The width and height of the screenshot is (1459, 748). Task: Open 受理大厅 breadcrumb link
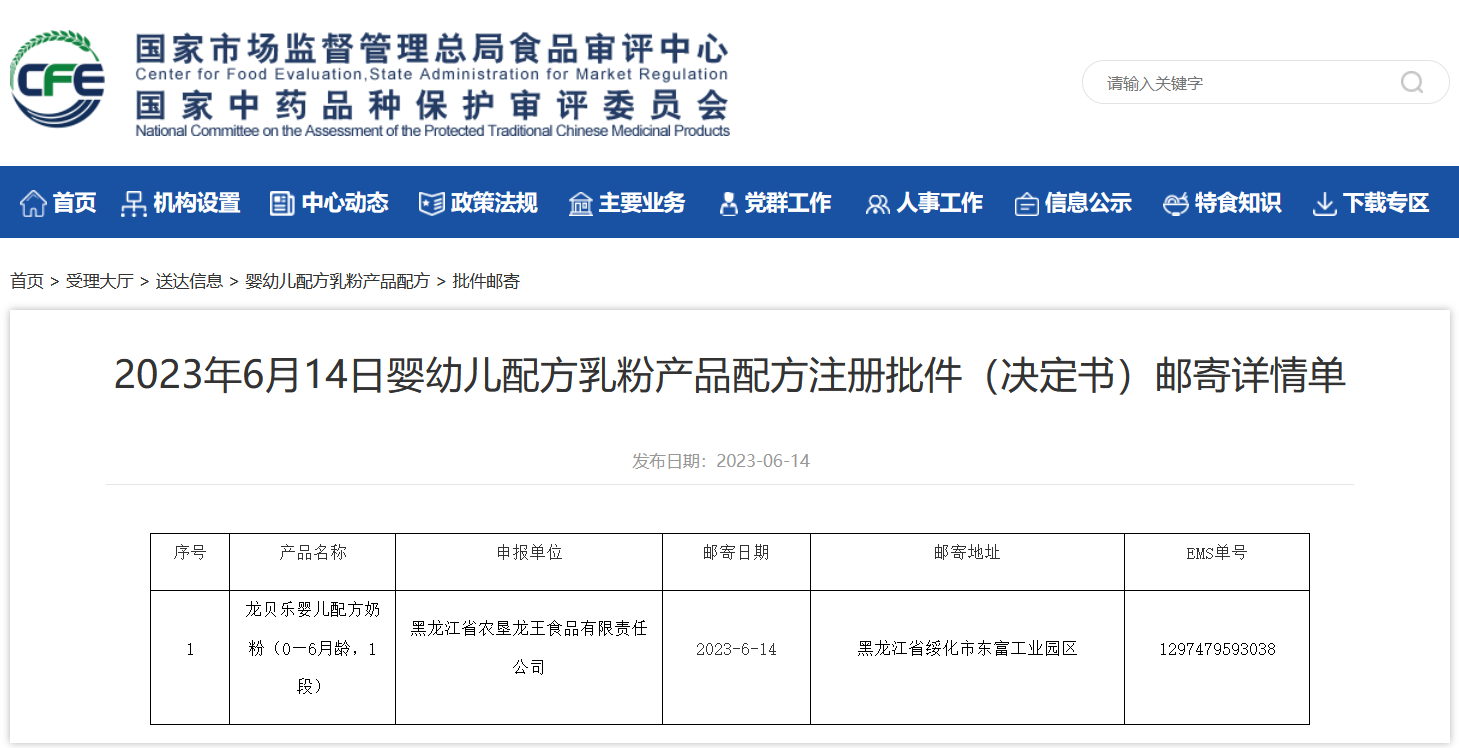click(99, 281)
